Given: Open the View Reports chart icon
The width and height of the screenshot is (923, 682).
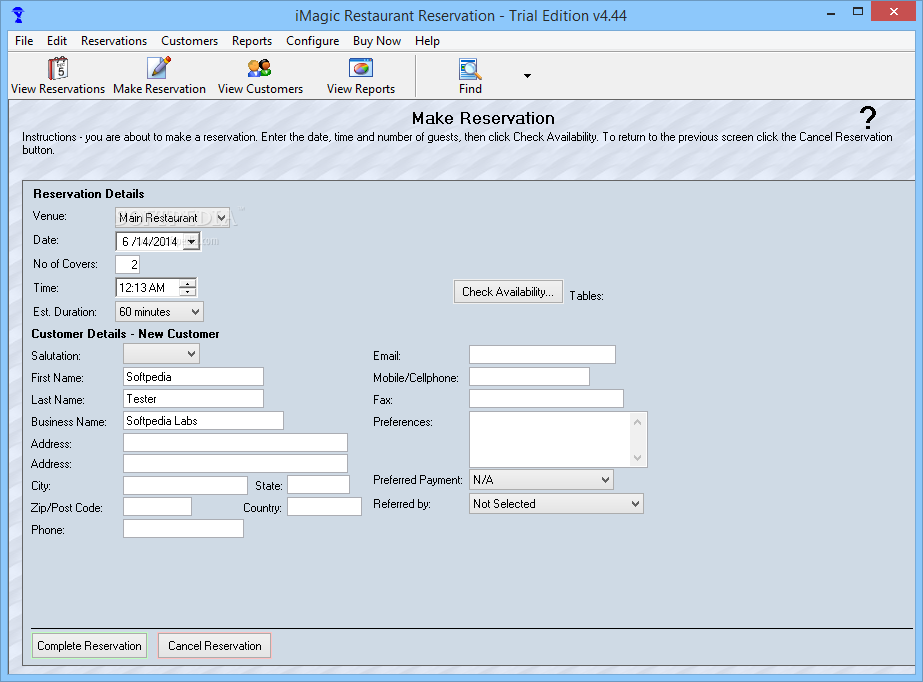Looking at the screenshot, I should pyautogui.click(x=361, y=68).
